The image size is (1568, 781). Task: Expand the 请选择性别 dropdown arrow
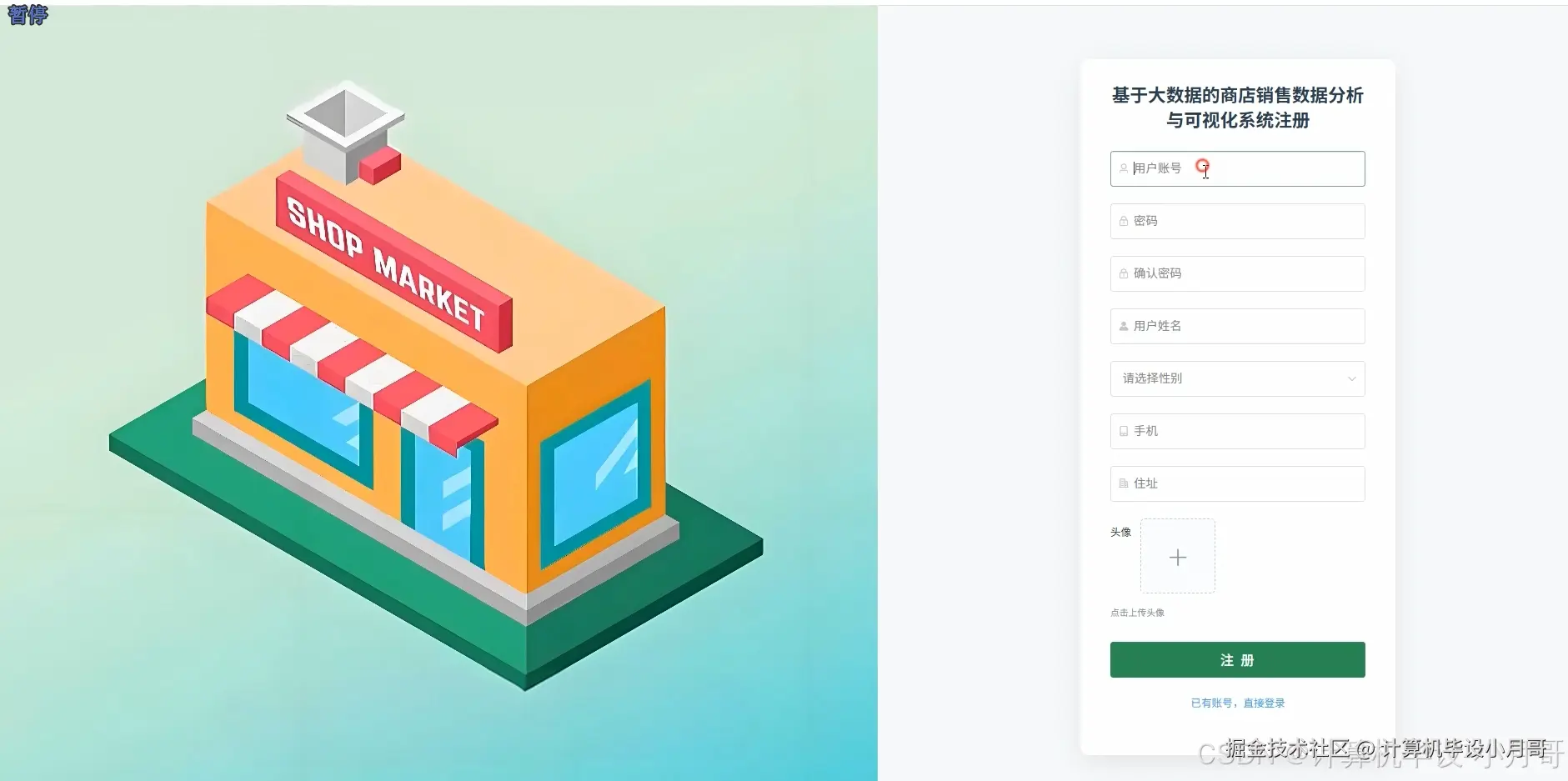point(1351,378)
